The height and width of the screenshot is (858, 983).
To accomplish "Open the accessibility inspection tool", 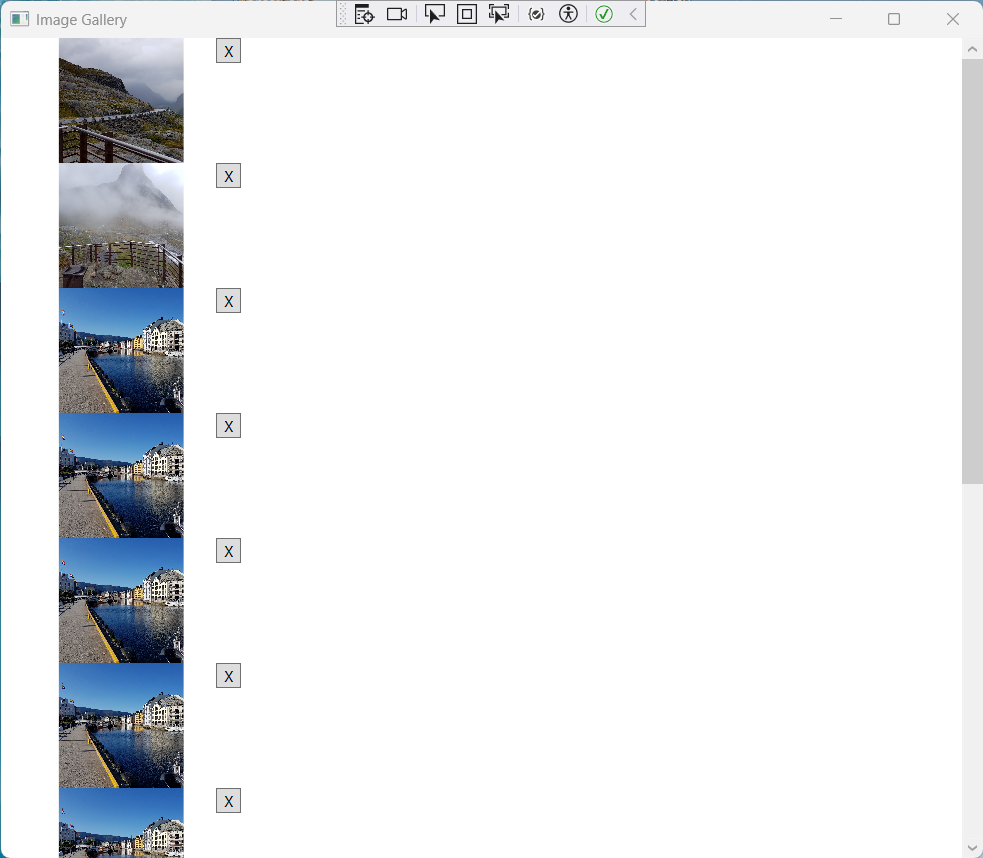I will (x=568, y=14).
